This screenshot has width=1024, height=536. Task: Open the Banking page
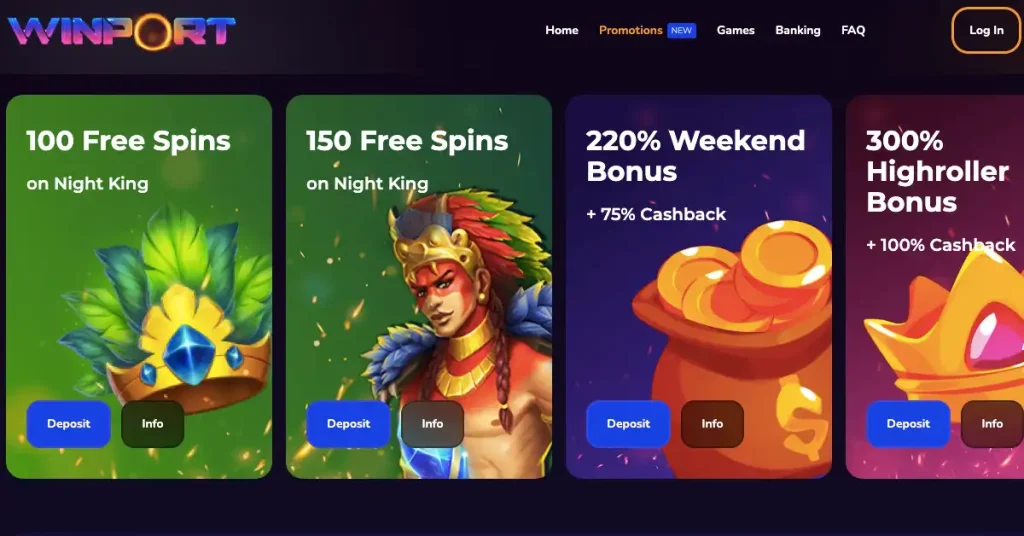coord(797,30)
